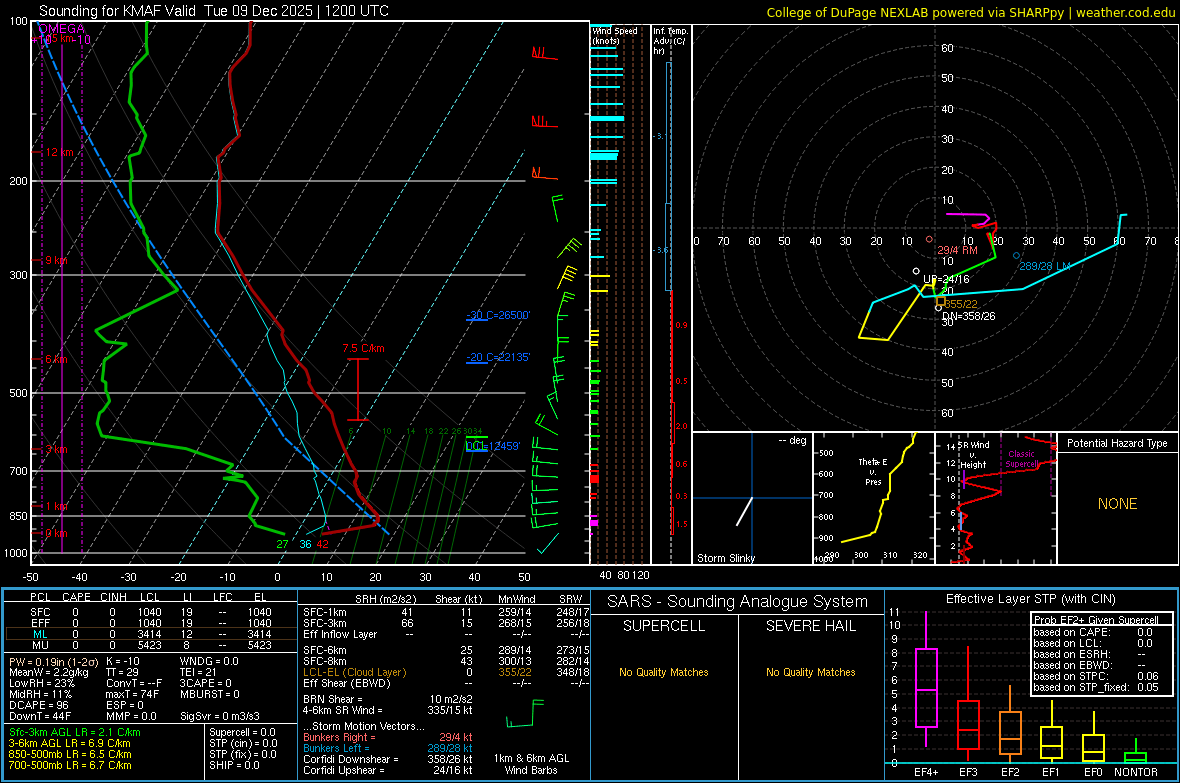Screen dimensions: 1180x783
Task: Click the 29/4 RM hodograph label
Action: coord(957,250)
